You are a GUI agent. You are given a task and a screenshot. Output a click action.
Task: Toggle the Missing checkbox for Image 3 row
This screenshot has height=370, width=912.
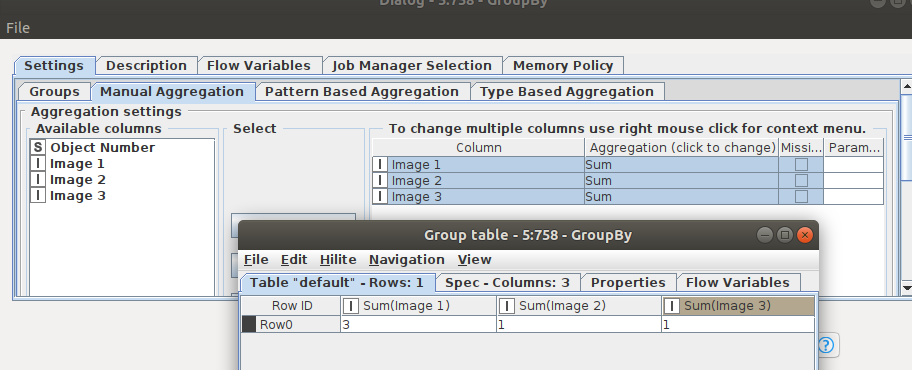click(x=801, y=197)
